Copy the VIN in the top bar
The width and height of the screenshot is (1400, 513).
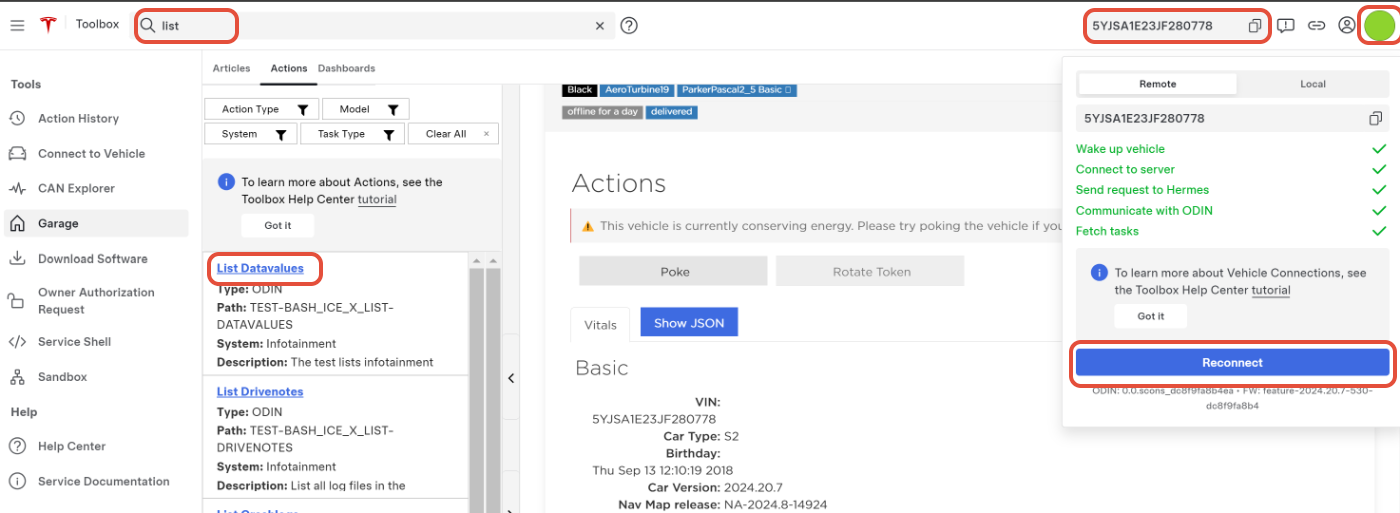tap(1254, 26)
